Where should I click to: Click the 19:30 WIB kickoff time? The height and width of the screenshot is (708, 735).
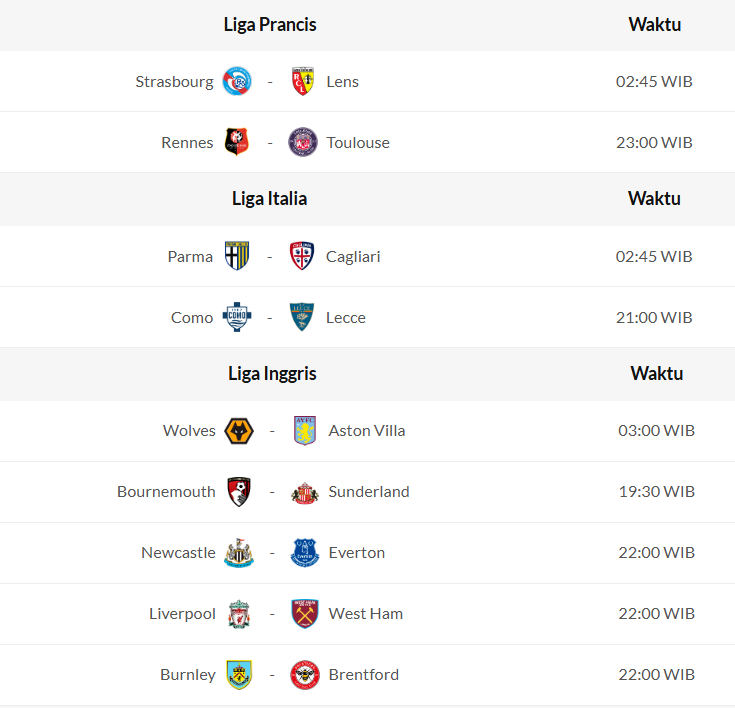pos(656,492)
